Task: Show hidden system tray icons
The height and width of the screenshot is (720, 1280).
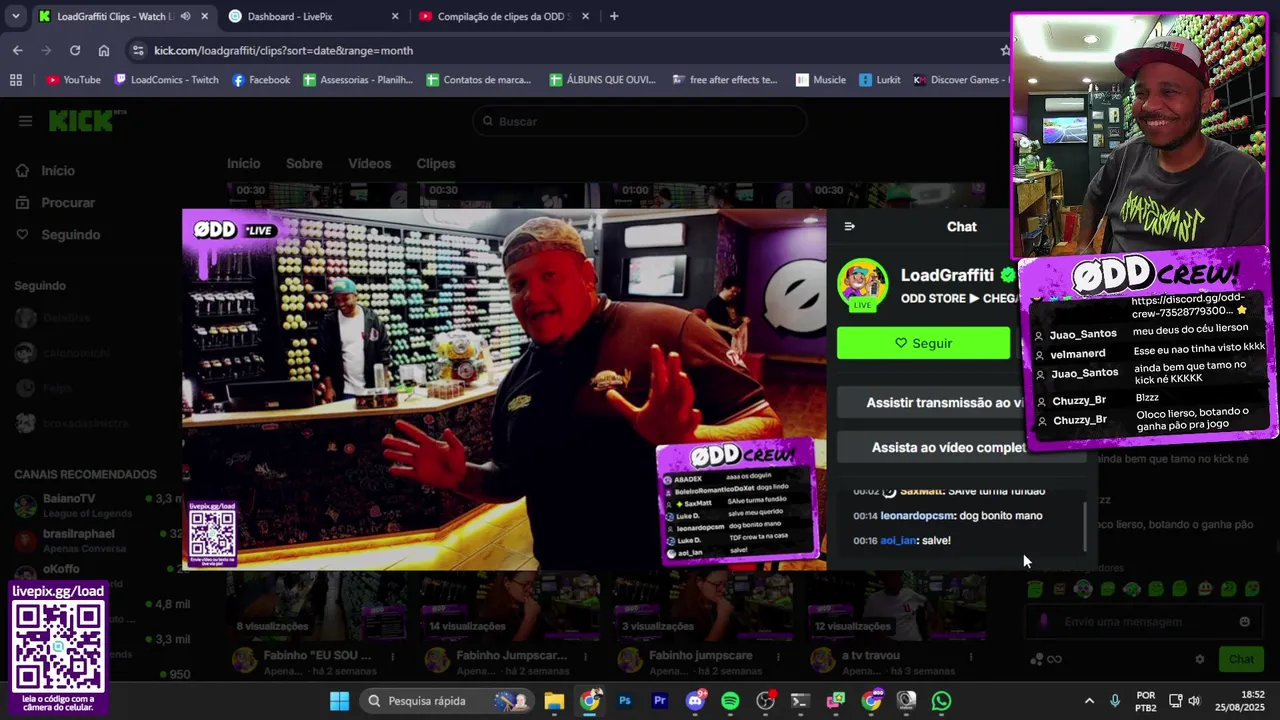Action: (x=1090, y=701)
